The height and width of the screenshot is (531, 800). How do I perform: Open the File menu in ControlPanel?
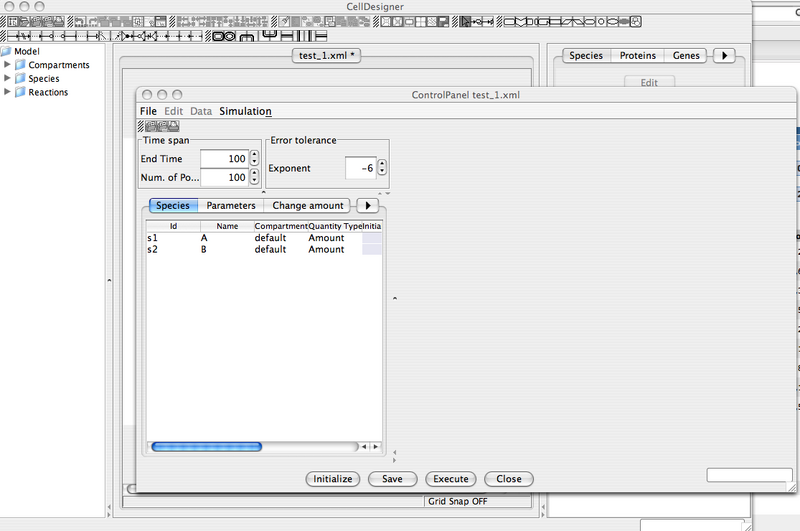148,111
